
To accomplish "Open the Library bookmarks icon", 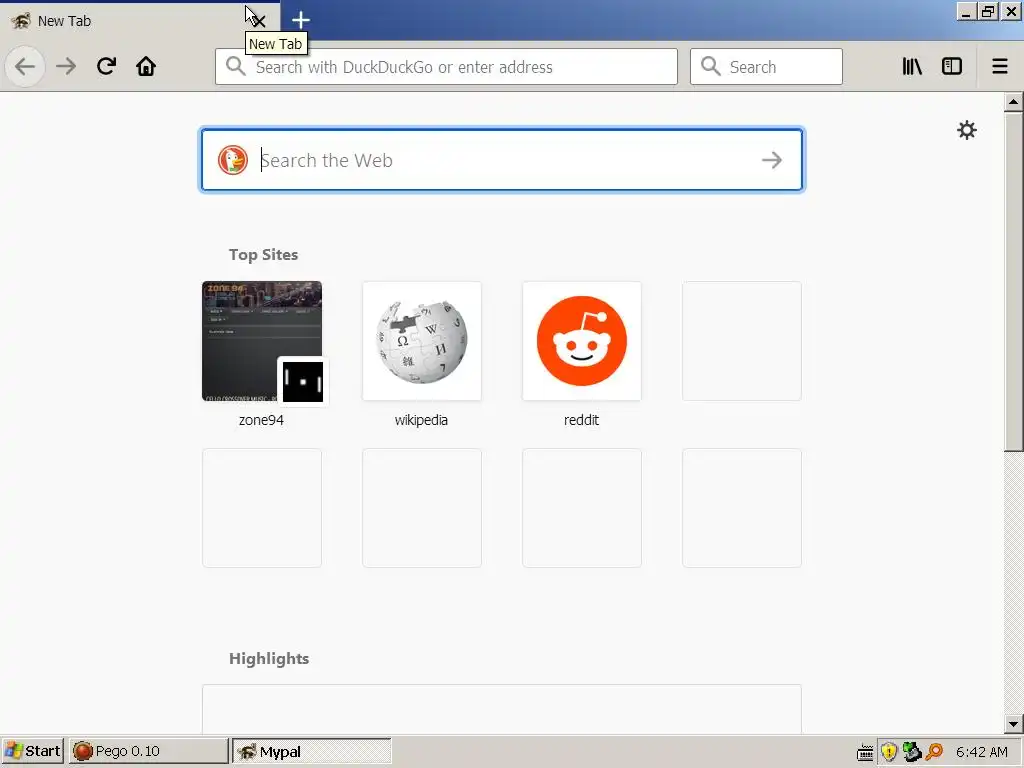I will click(x=912, y=66).
